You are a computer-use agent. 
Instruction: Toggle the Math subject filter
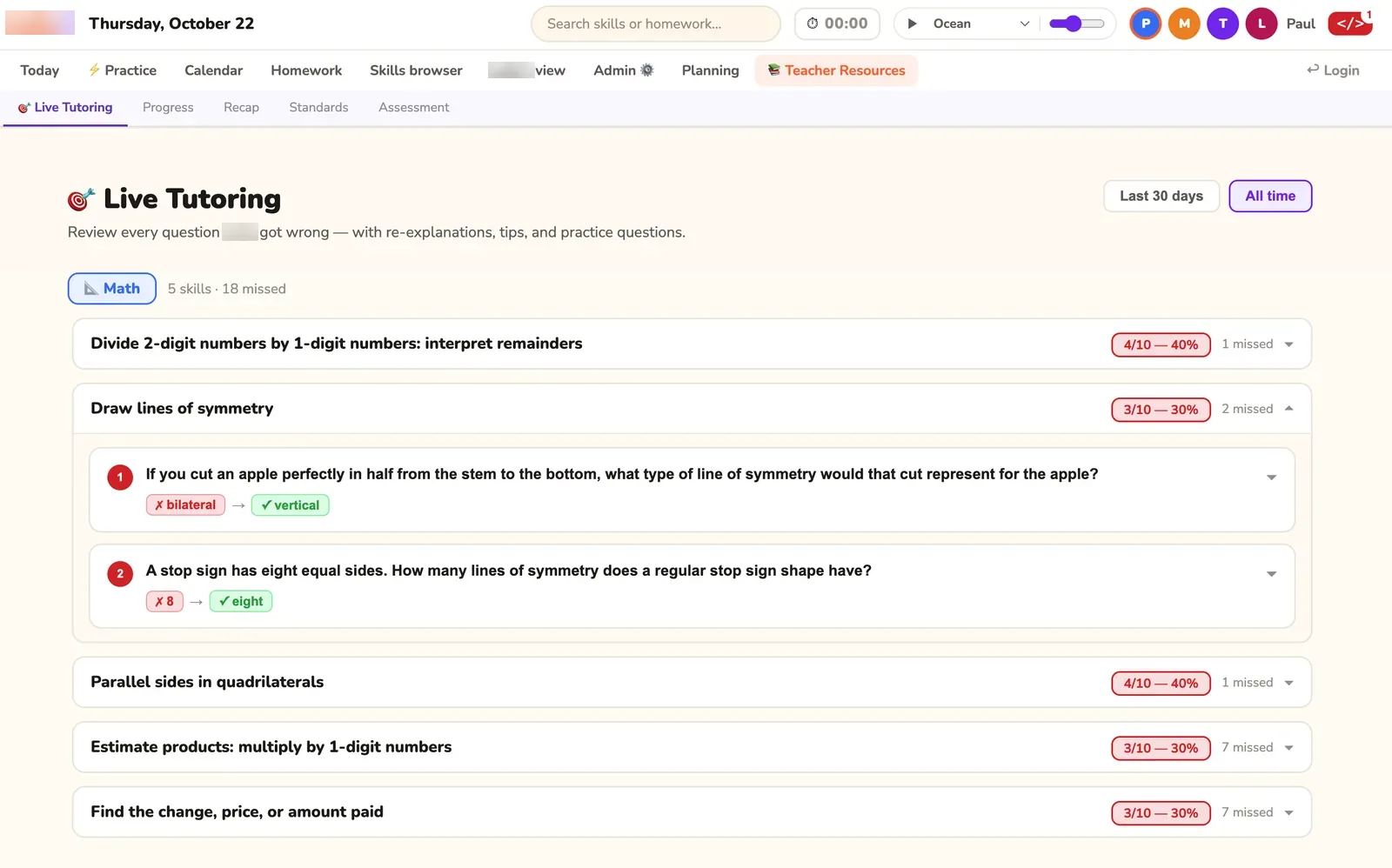click(112, 289)
